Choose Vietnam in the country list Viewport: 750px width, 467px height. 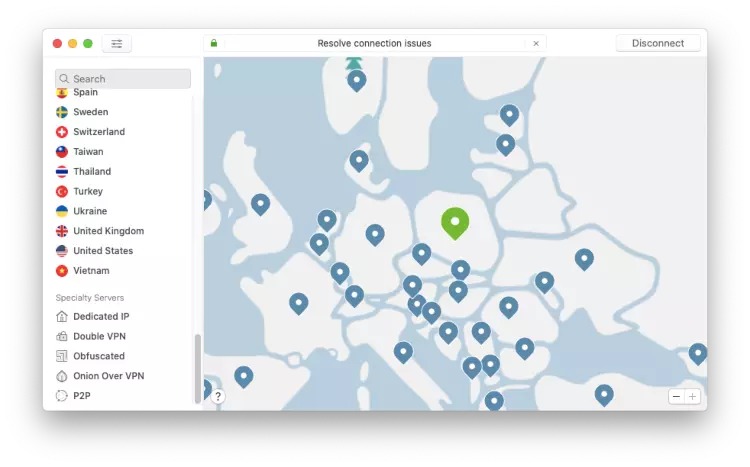[91, 271]
